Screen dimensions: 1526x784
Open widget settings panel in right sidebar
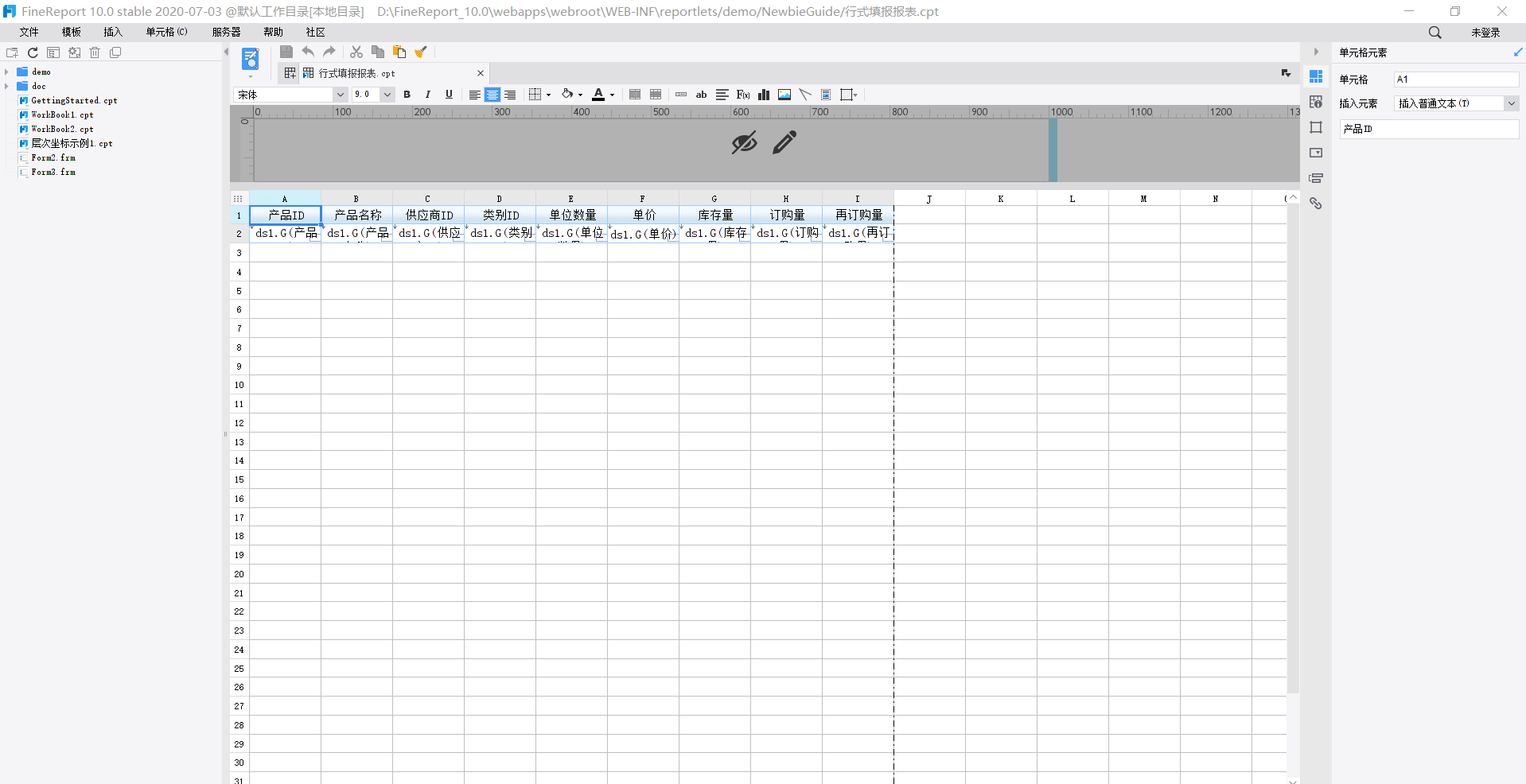pyautogui.click(x=1316, y=153)
